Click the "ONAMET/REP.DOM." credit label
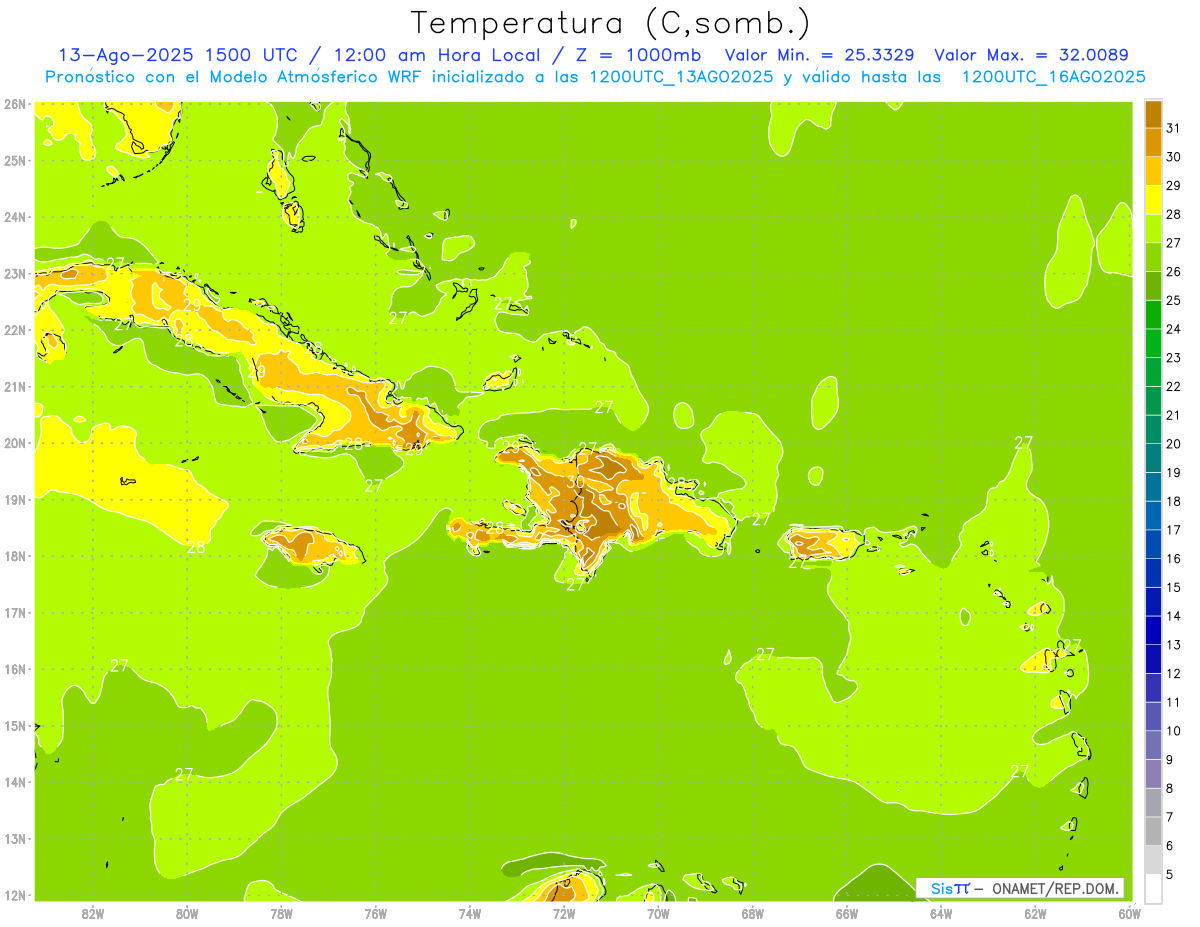This screenshot has height=927, width=1200. pyautogui.click(x=1055, y=888)
